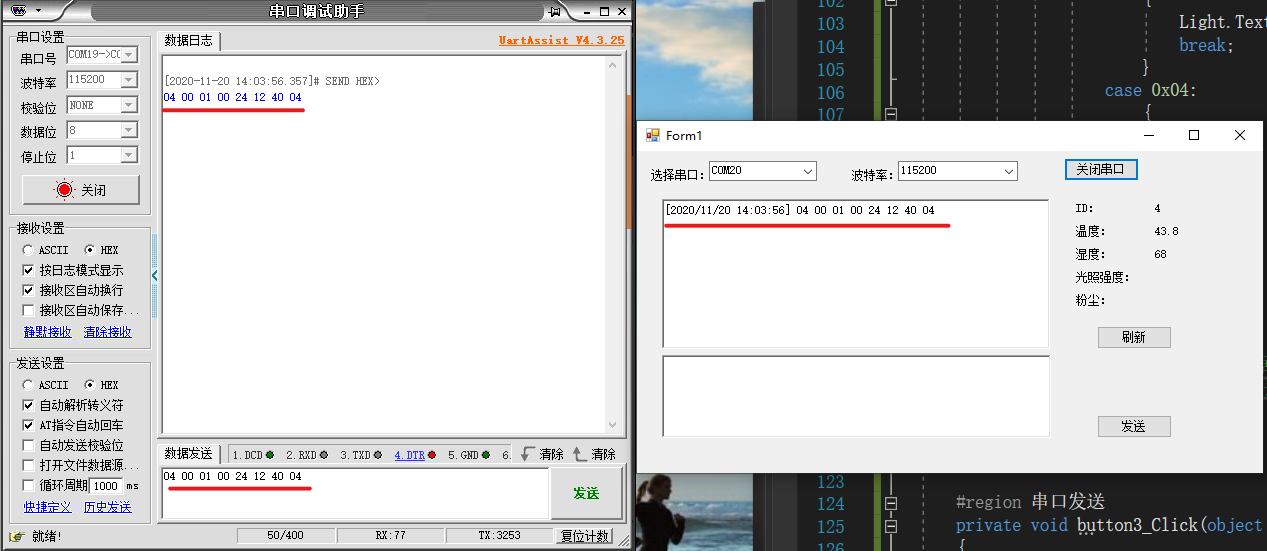Click the 清除接收 link
This screenshot has height=551, width=1267.
(108, 332)
